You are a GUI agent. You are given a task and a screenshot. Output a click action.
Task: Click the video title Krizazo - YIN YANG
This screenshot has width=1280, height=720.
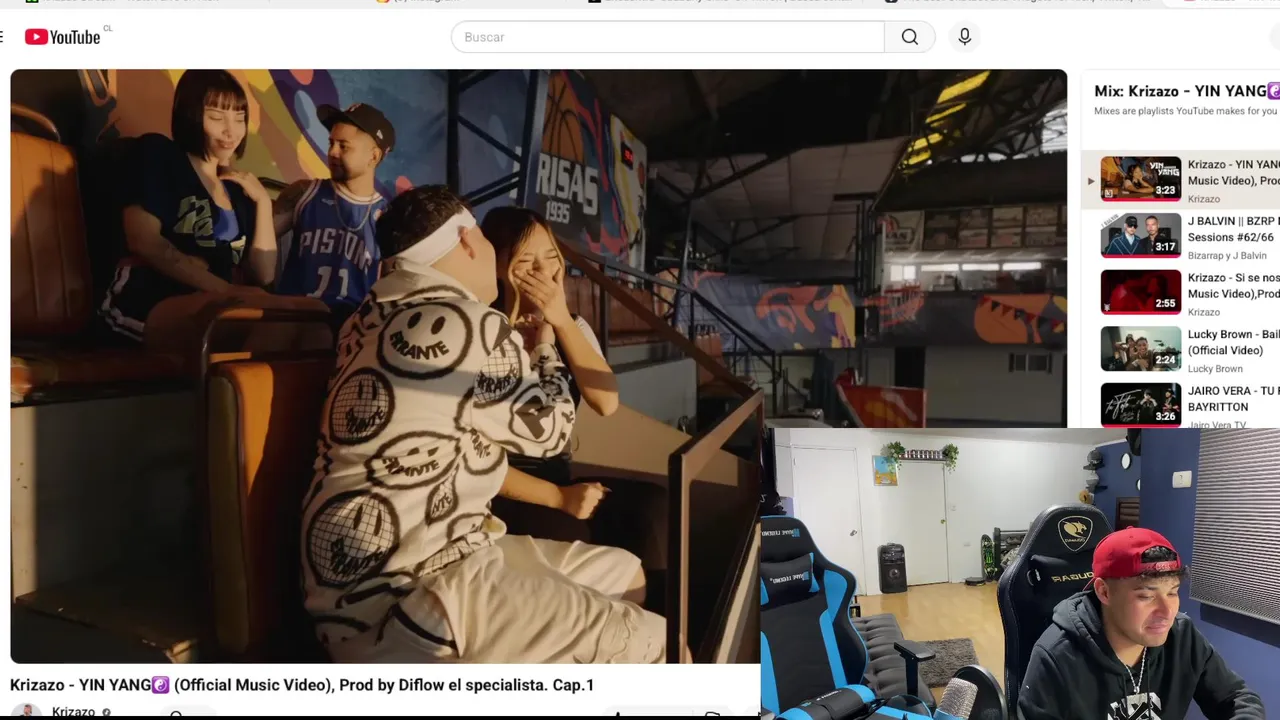point(302,685)
